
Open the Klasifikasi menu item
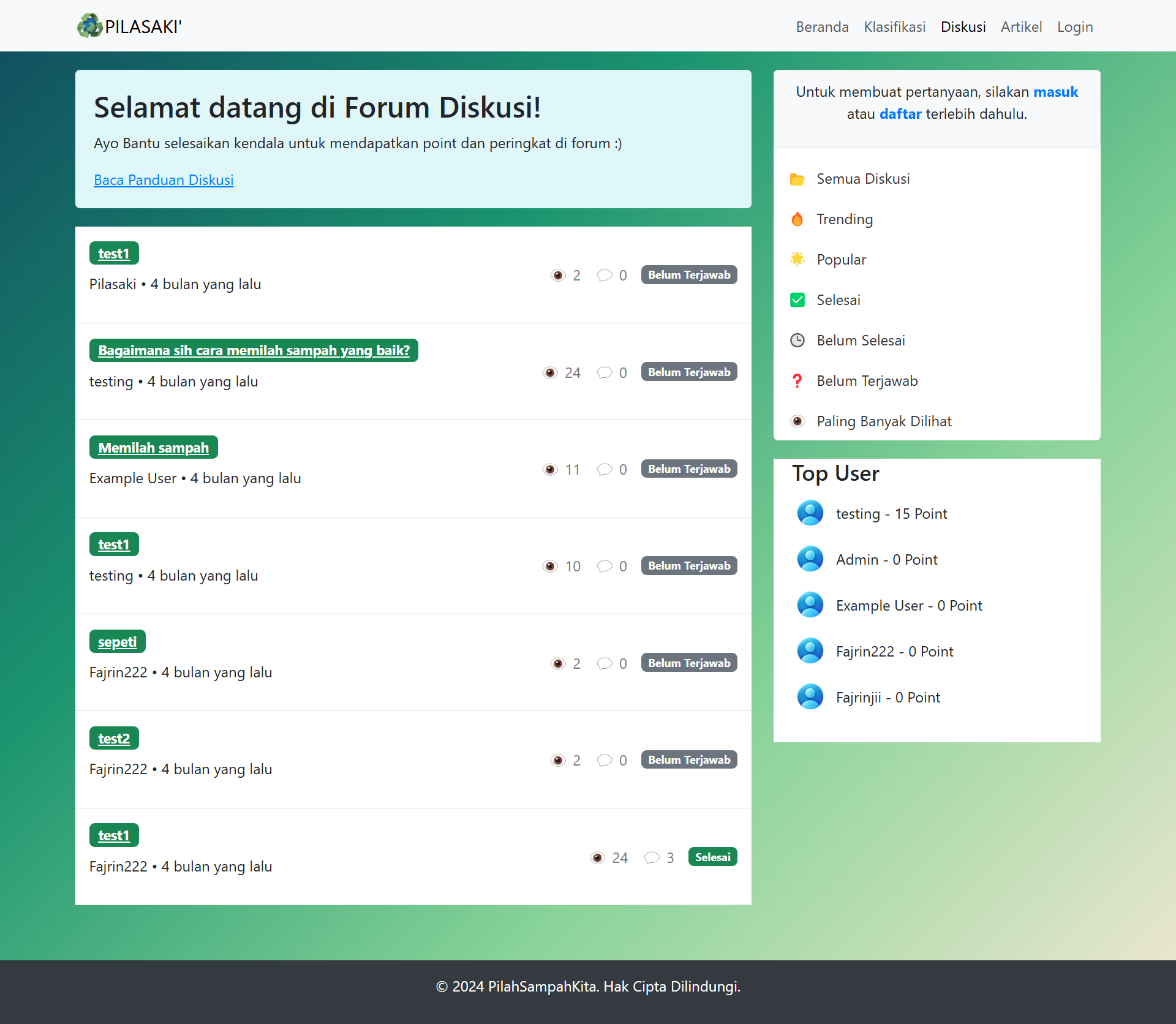[x=894, y=27]
